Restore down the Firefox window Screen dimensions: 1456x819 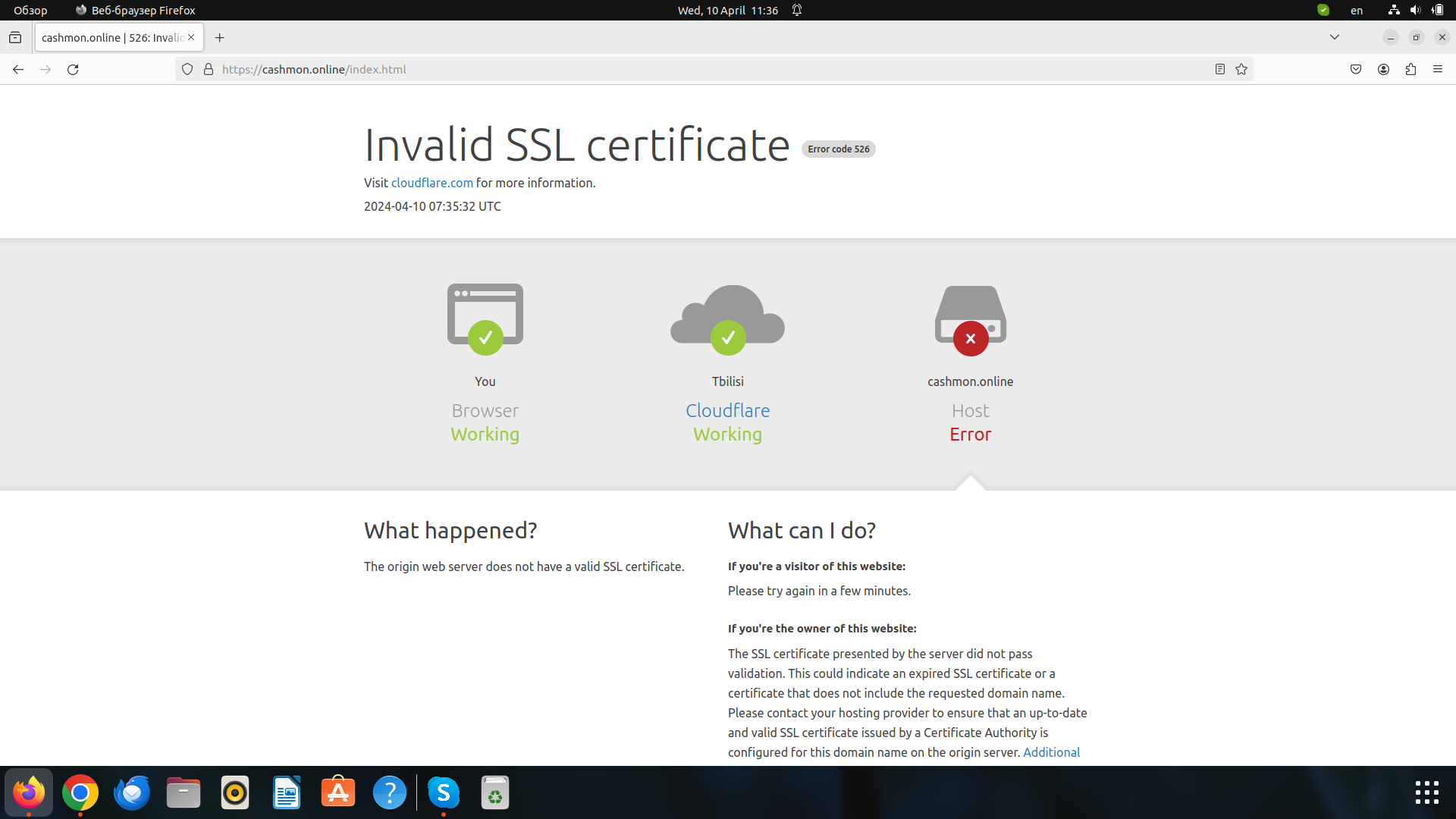1417,37
